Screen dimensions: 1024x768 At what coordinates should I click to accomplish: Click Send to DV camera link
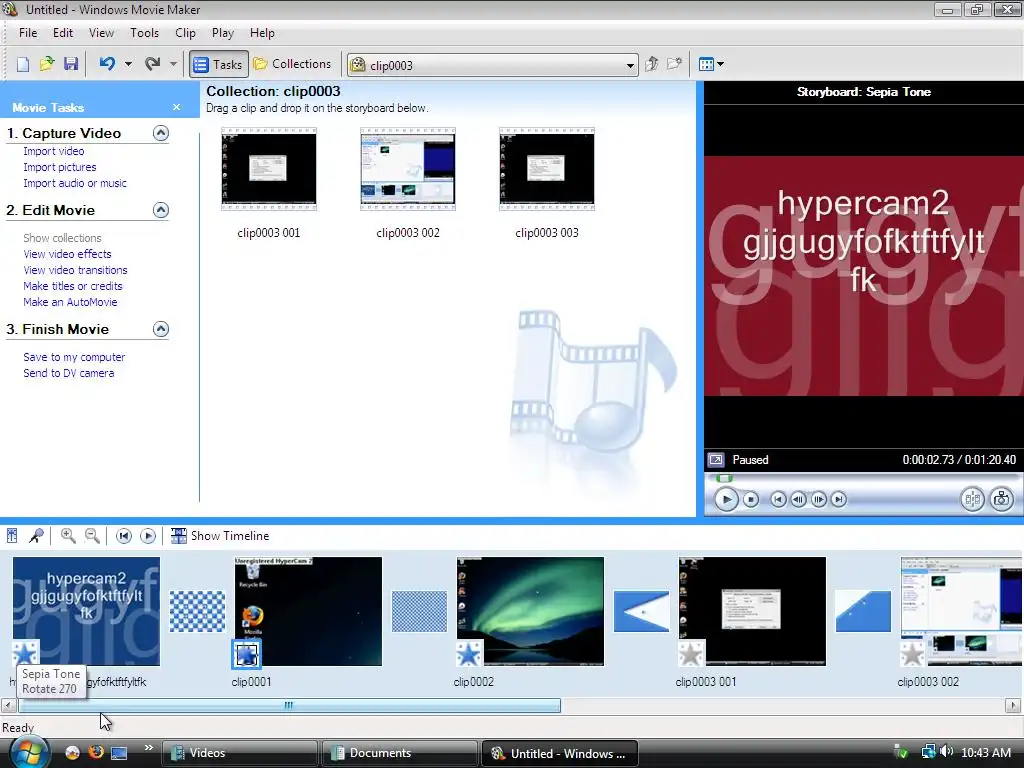(69, 374)
